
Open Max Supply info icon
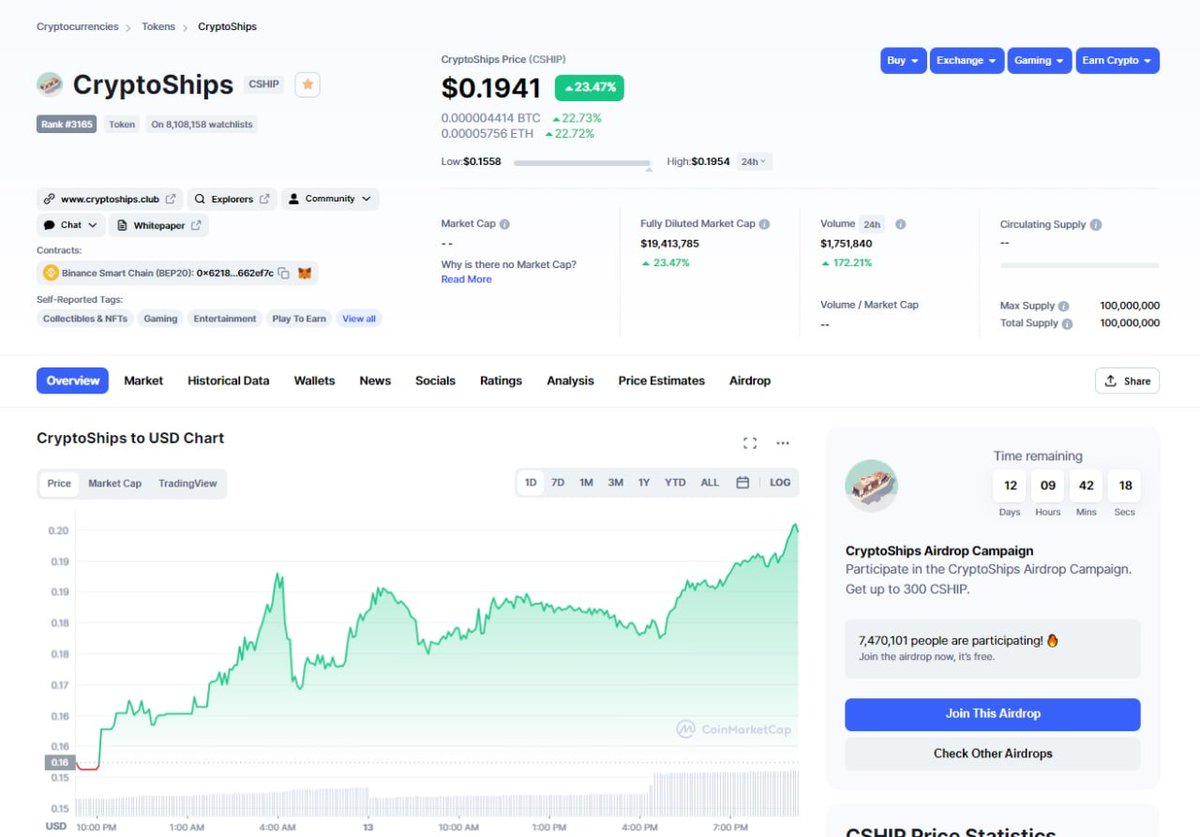[1064, 306]
